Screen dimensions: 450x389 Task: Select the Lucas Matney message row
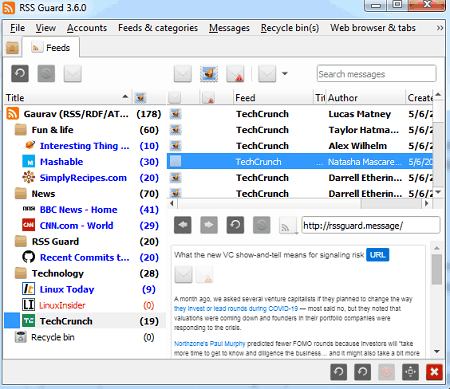point(300,114)
